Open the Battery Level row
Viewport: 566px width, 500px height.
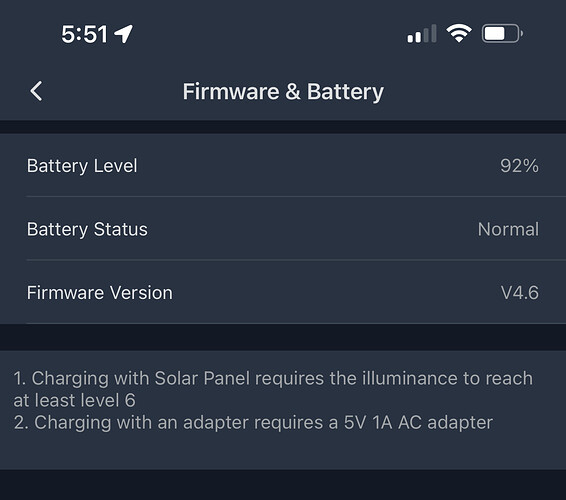coord(283,165)
